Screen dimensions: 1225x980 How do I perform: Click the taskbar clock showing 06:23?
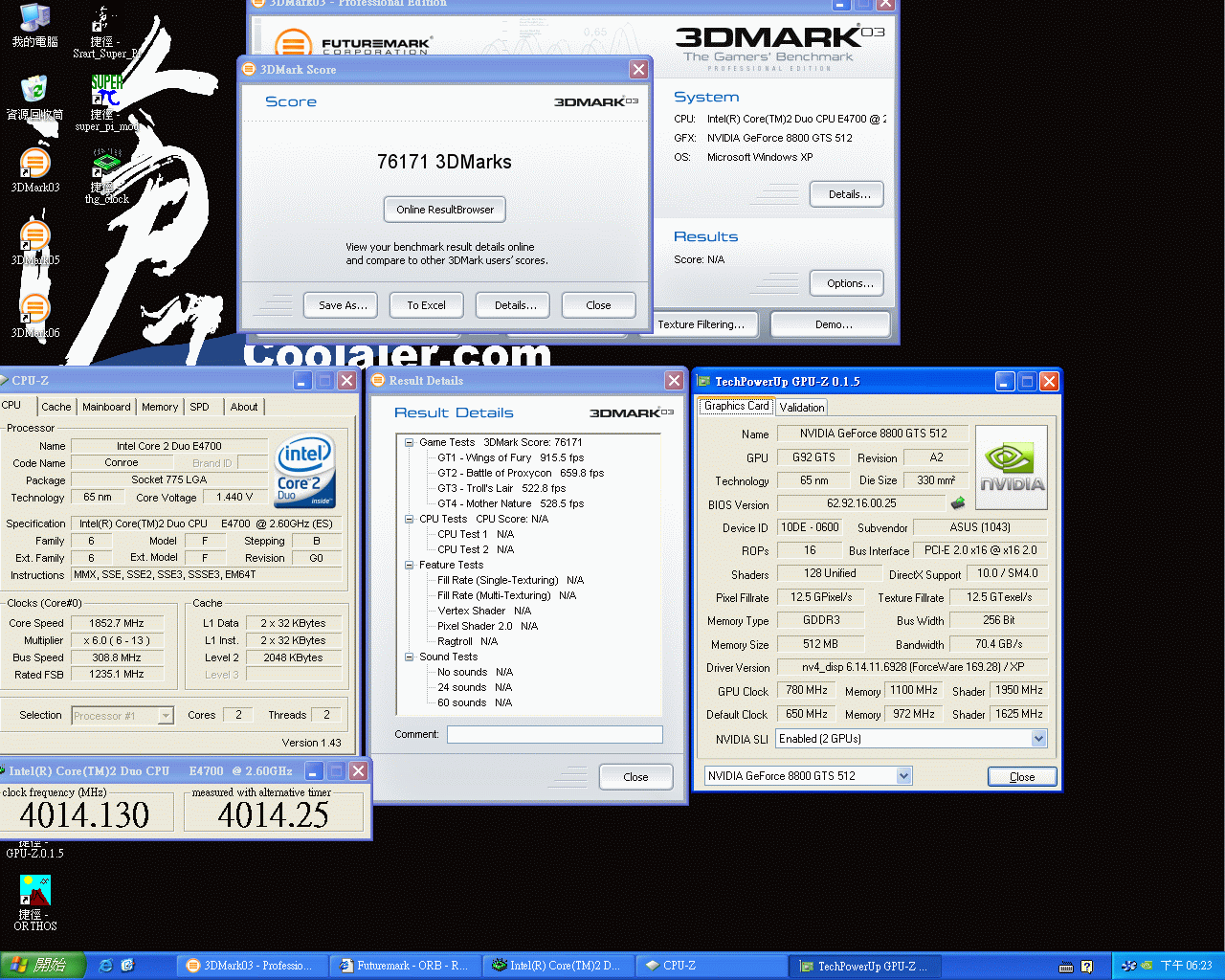coord(1186,966)
